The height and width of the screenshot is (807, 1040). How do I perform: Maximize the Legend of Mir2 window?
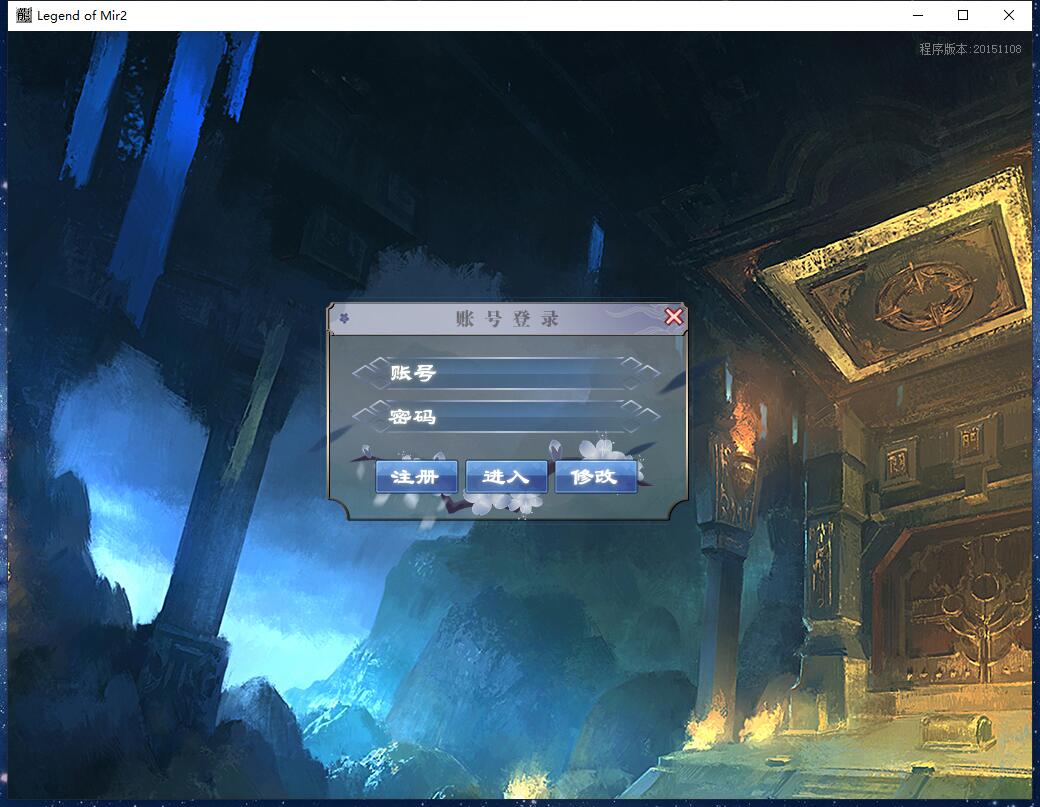(x=963, y=15)
